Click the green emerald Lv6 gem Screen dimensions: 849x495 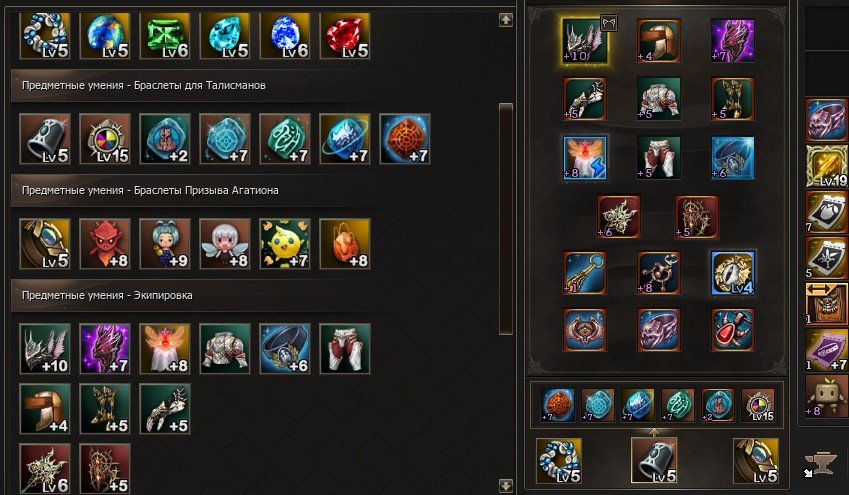click(165, 35)
